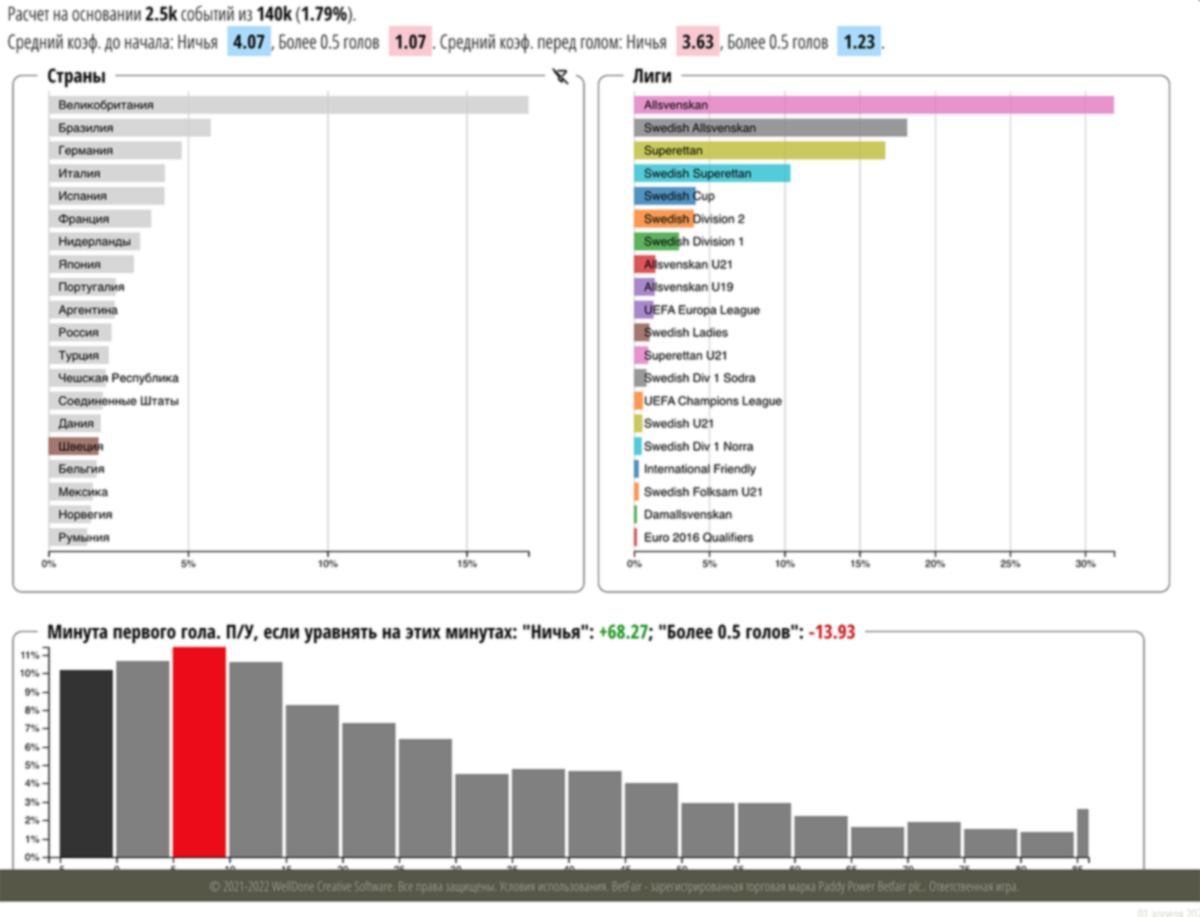Click the red highlighted first-goal minute bar
This screenshot has width=1200, height=917.
point(199,752)
